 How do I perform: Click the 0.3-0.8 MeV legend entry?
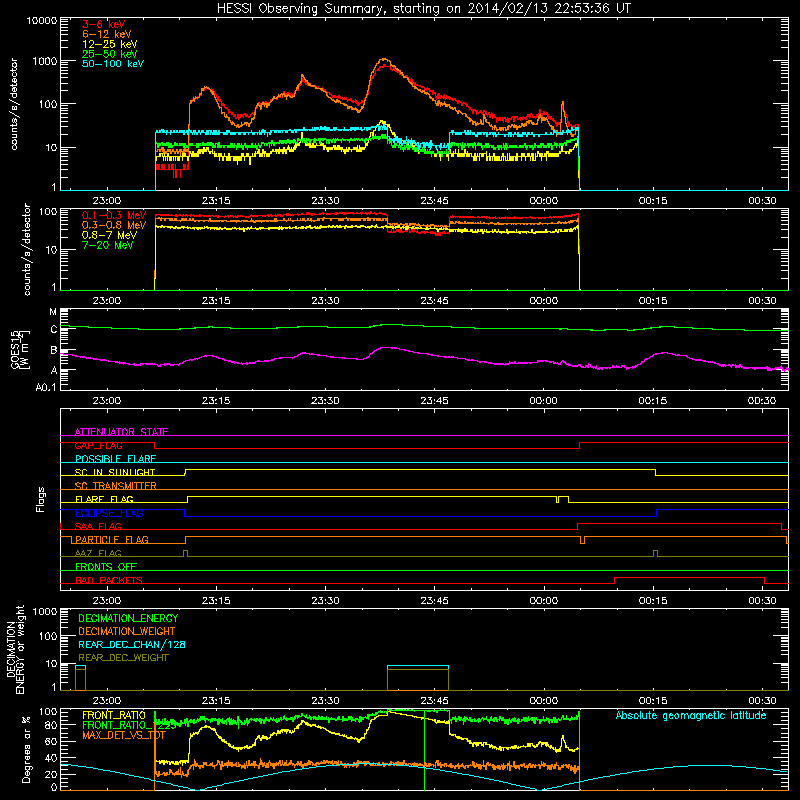click(114, 225)
